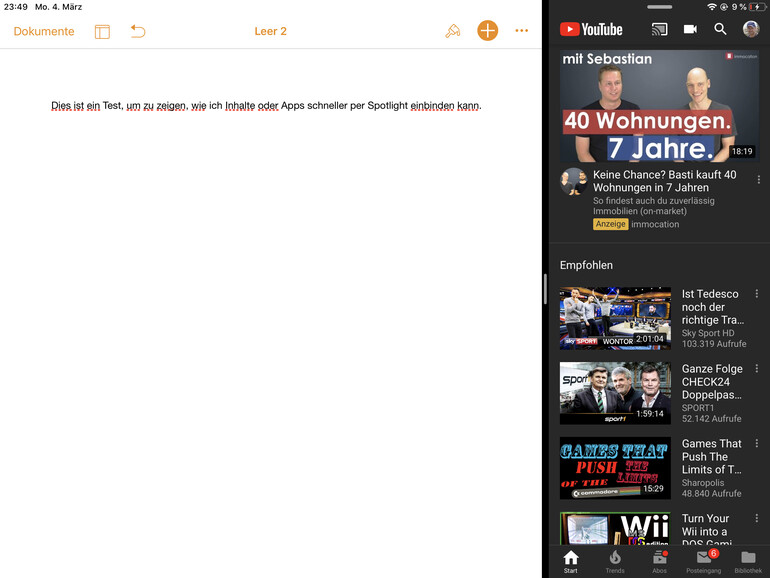Open options for the immocation ad video
The image size is (770, 578).
coord(759,180)
